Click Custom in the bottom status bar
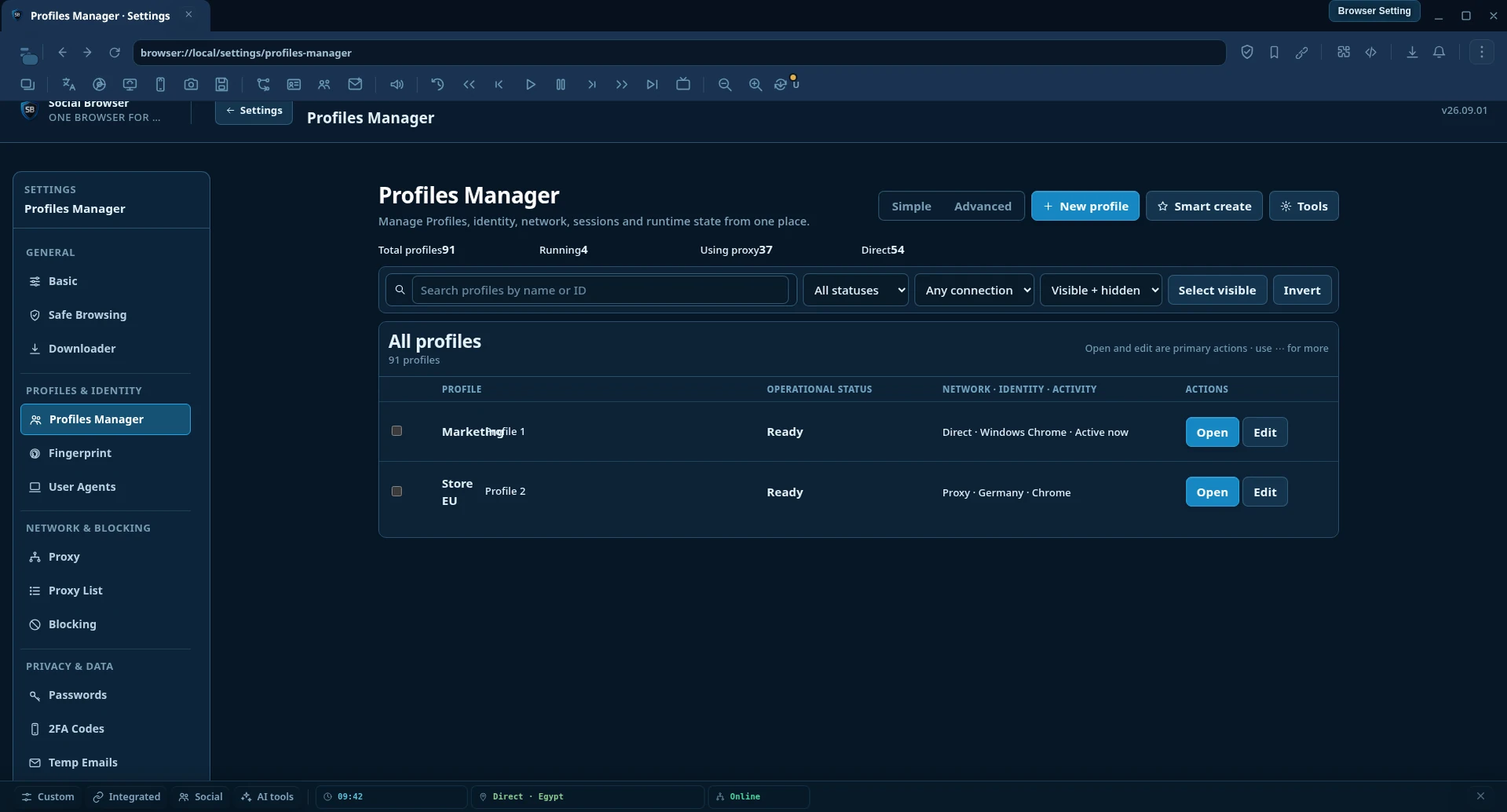 48,796
